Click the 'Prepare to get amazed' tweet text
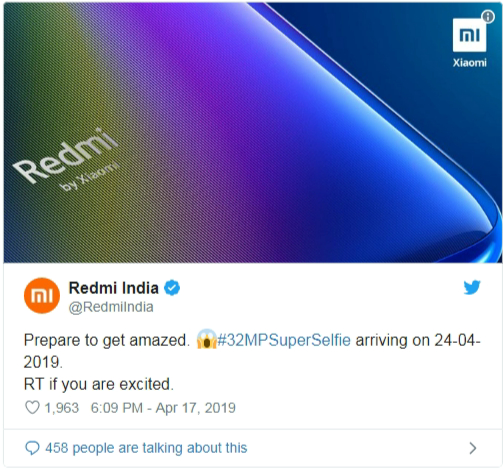The width and height of the screenshot is (503, 471). 107,340
